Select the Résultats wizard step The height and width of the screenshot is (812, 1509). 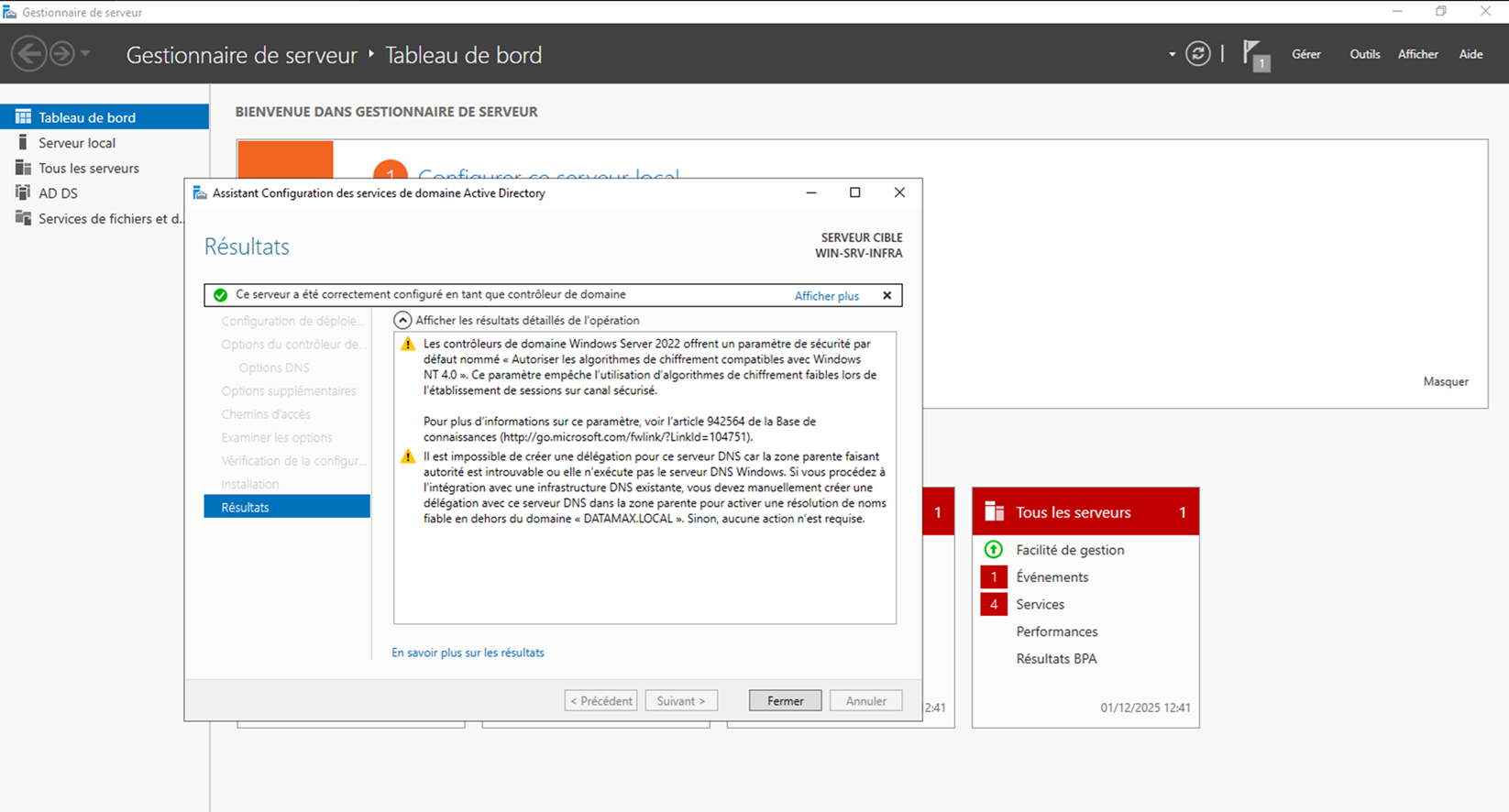pos(287,507)
